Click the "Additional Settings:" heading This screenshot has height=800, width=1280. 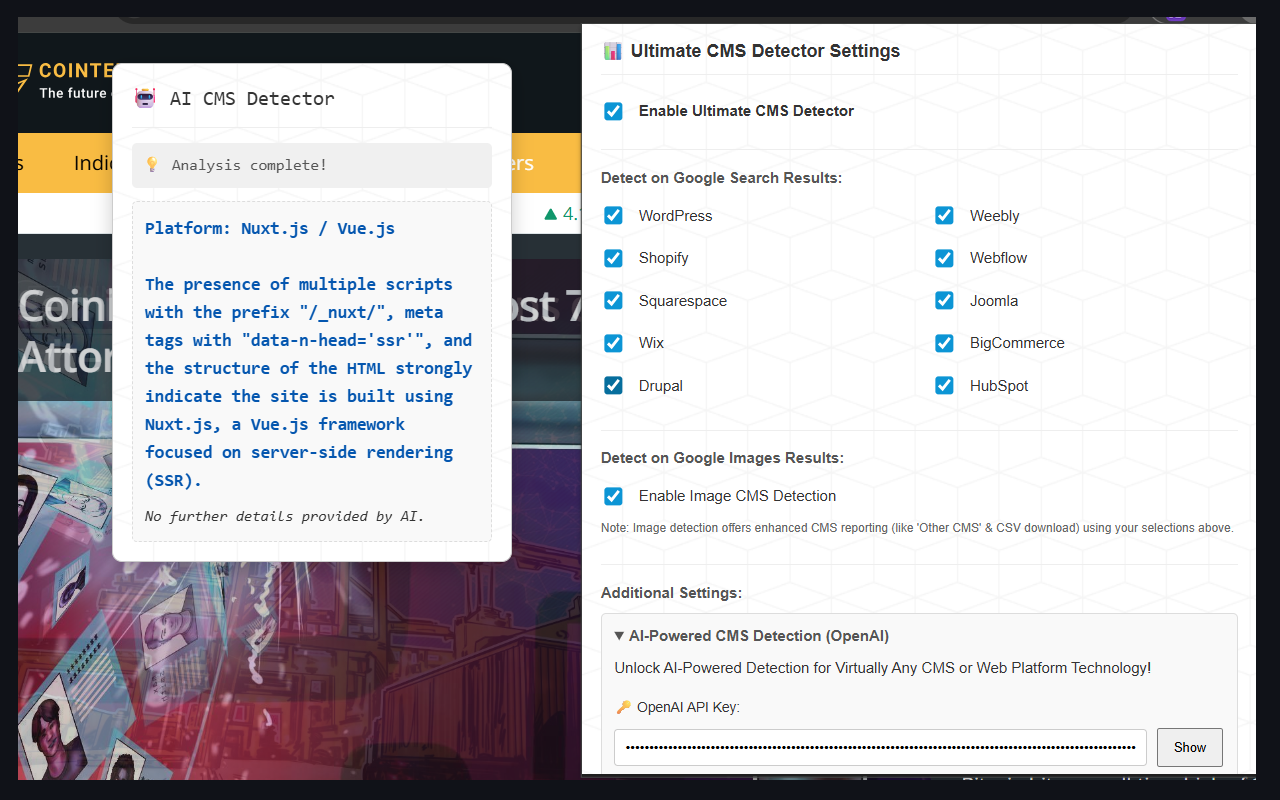point(672,593)
